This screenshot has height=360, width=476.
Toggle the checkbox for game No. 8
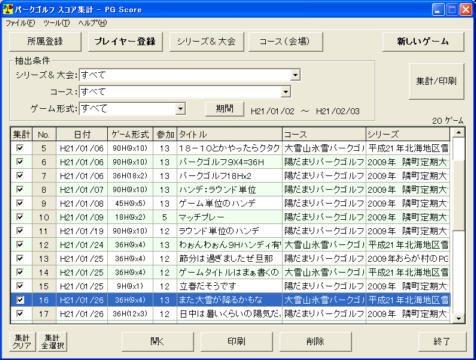[20, 189]
